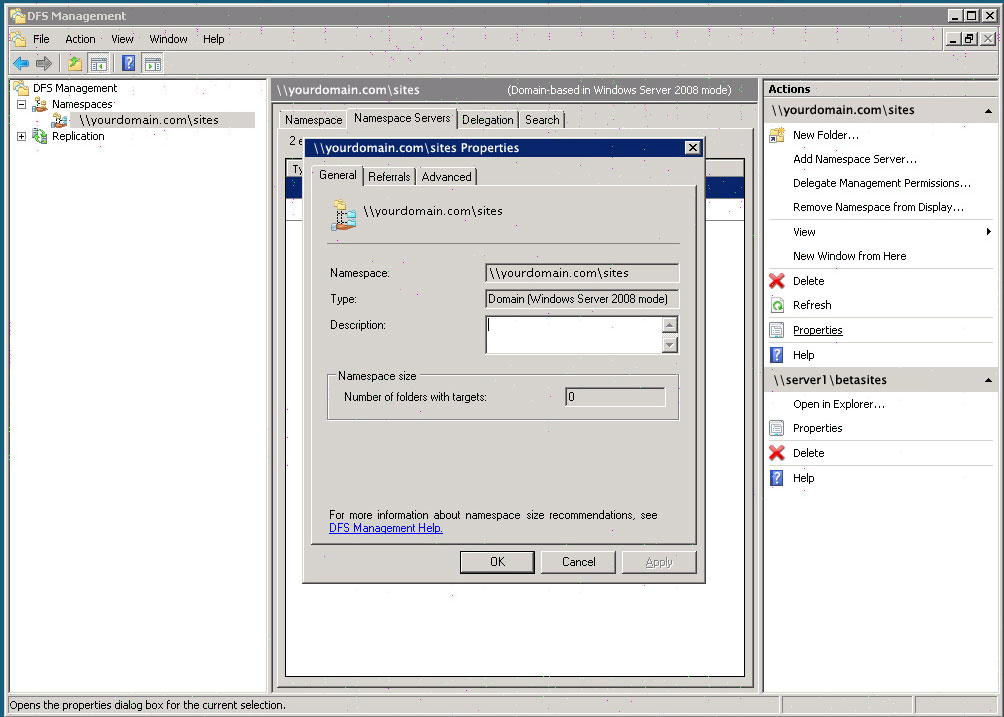Open the DFS Management Help link
Image resolution: width=1004 pixels, height=717 pixels.
coord(385,528)
